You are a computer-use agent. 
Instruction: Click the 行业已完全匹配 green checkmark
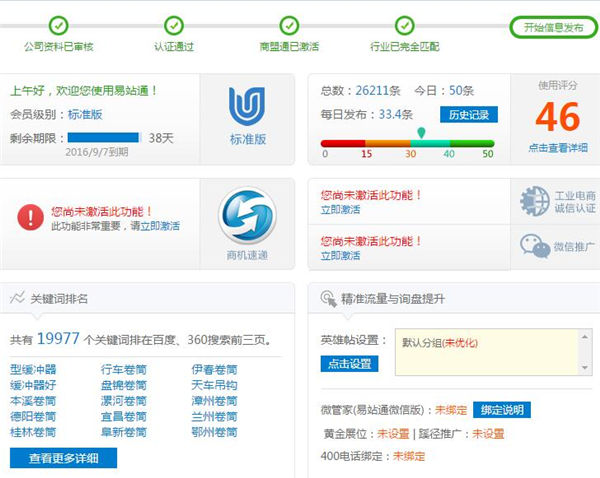pos(405,25)
